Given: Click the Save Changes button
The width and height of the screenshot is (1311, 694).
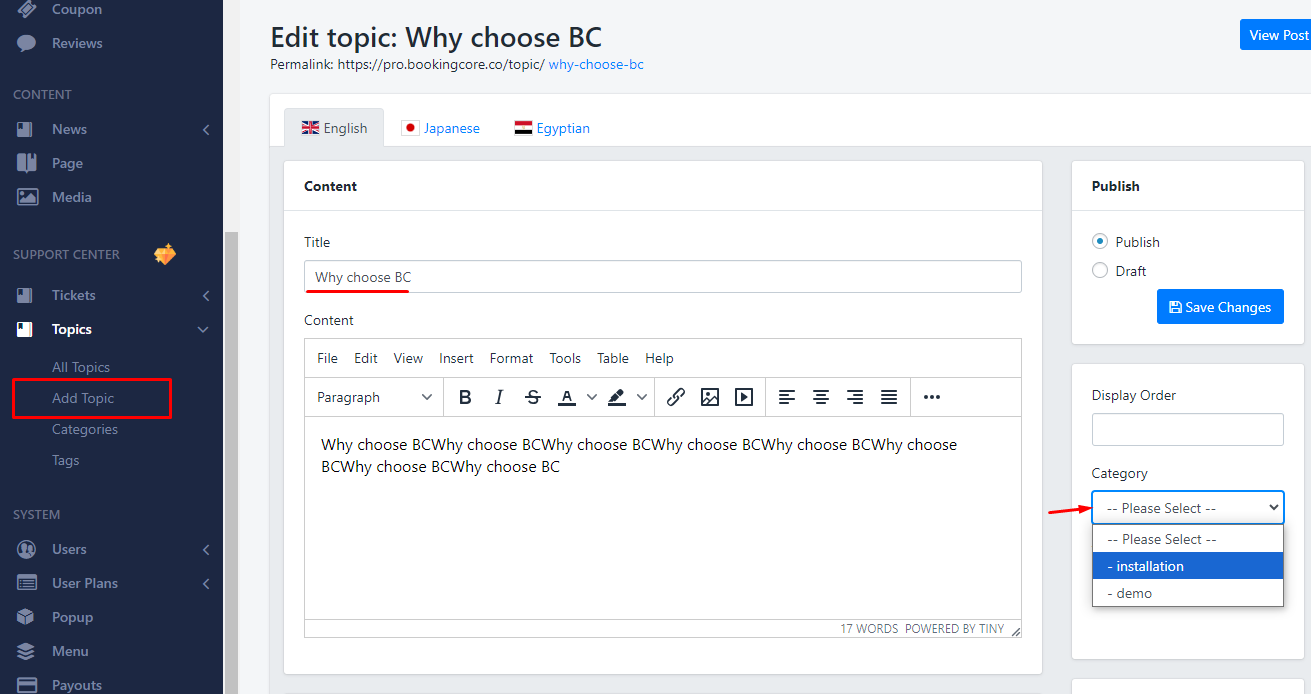Looking at the screenshot, I should click(1219, 307).
